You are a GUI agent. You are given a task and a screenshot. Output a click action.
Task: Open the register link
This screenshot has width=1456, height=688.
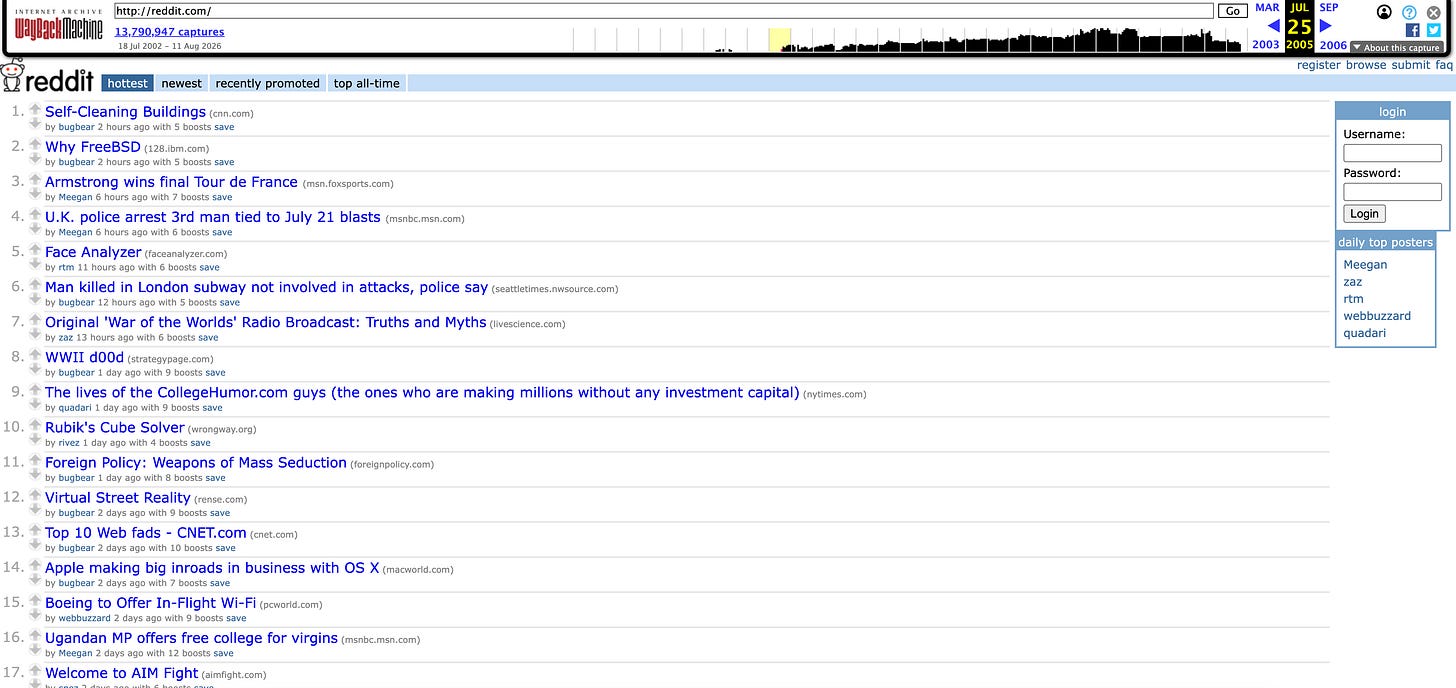(1319, 65)
